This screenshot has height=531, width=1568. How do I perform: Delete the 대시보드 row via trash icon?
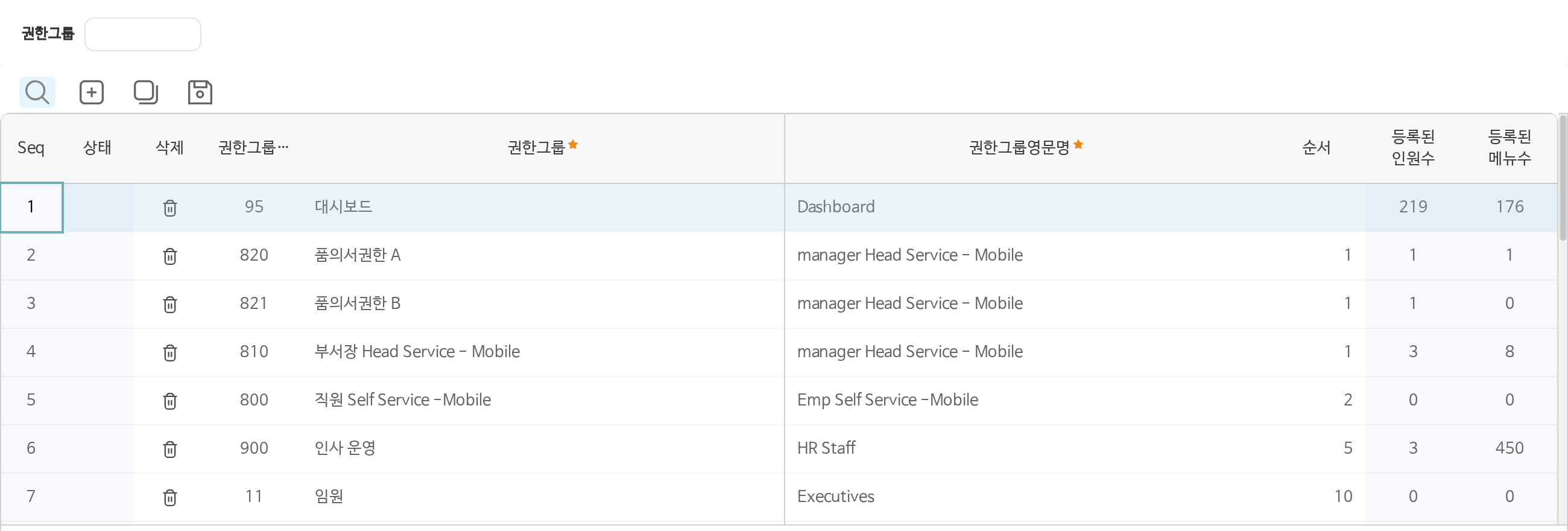[170, 208]
